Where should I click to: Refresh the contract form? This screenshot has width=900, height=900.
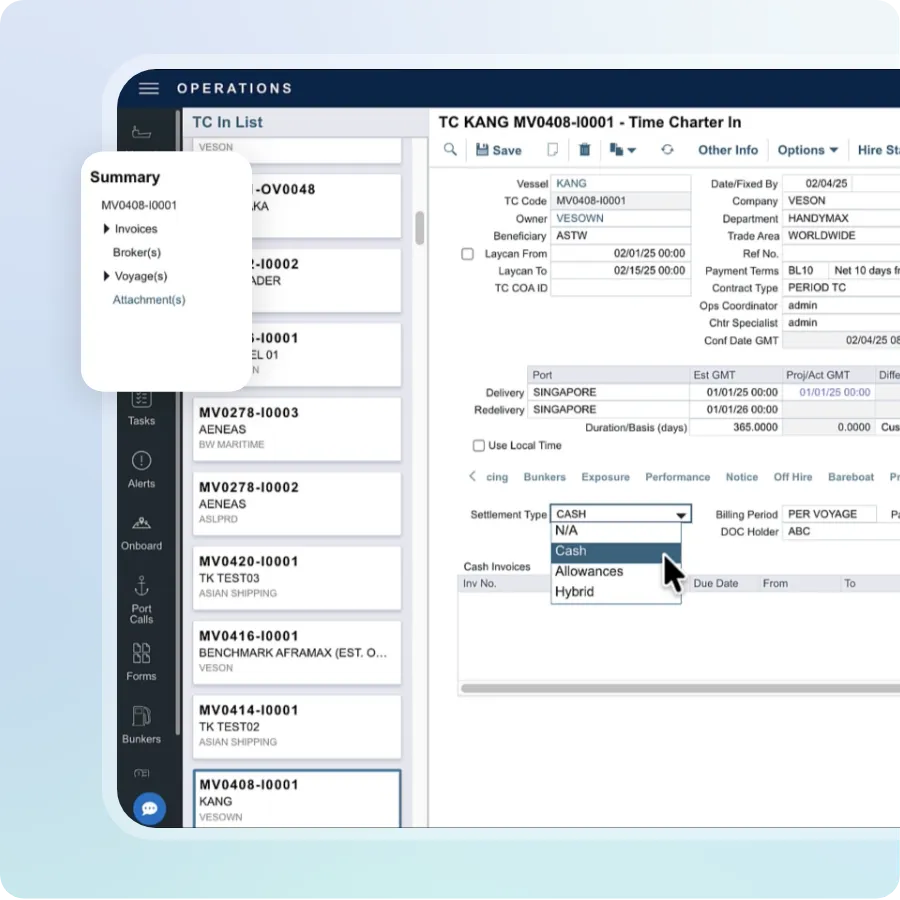tap(667, 150)
